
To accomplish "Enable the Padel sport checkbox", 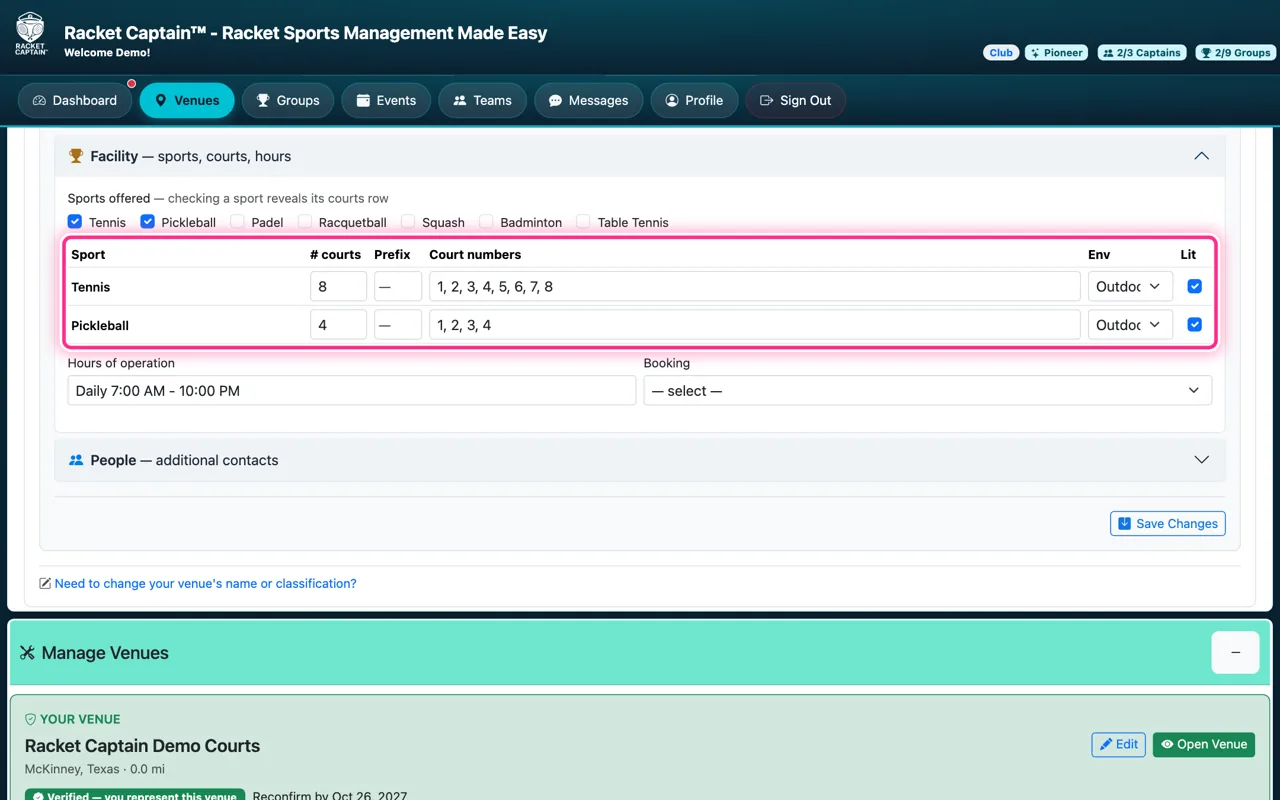I will (237, 221).
